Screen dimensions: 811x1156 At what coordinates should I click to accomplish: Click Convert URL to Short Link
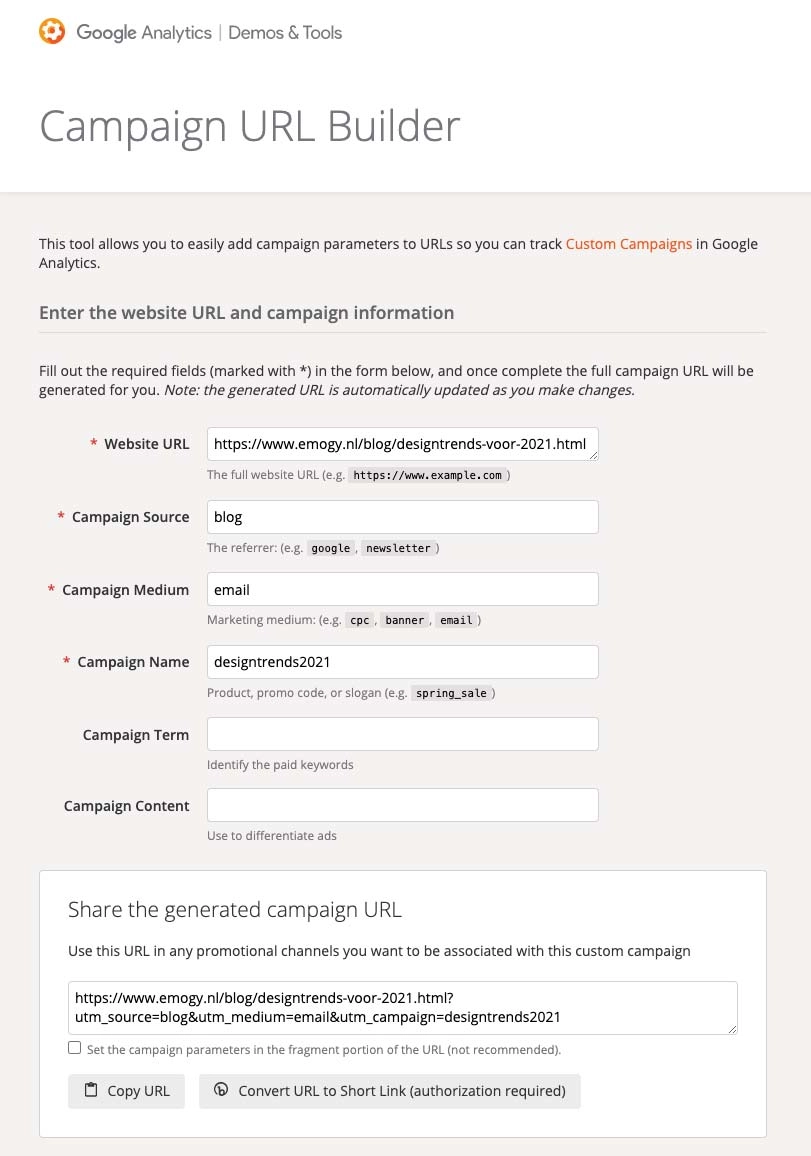394,1091
